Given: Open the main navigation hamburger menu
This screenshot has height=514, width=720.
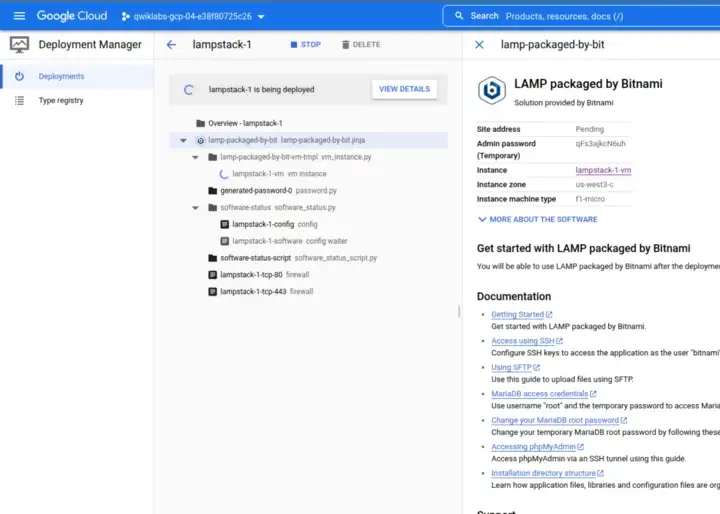Looking at the screenshot, I should [x=19, y=16].
